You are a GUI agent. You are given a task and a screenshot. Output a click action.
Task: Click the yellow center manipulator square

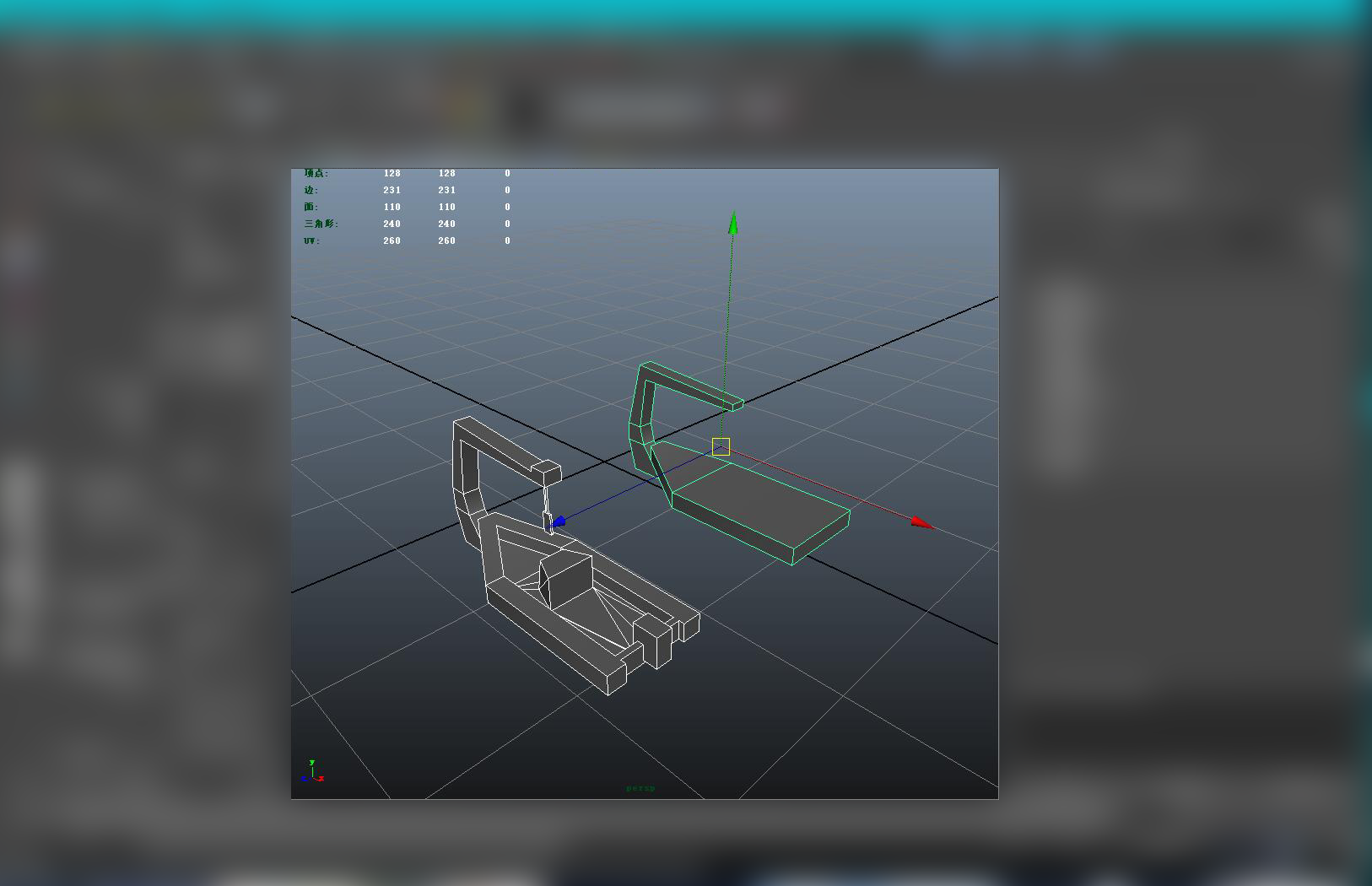721,447
